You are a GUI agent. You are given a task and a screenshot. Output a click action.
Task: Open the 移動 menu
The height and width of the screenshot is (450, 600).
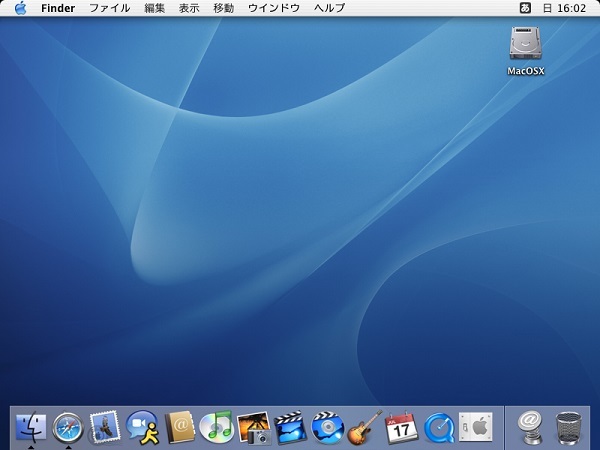[x=224, y=8]
